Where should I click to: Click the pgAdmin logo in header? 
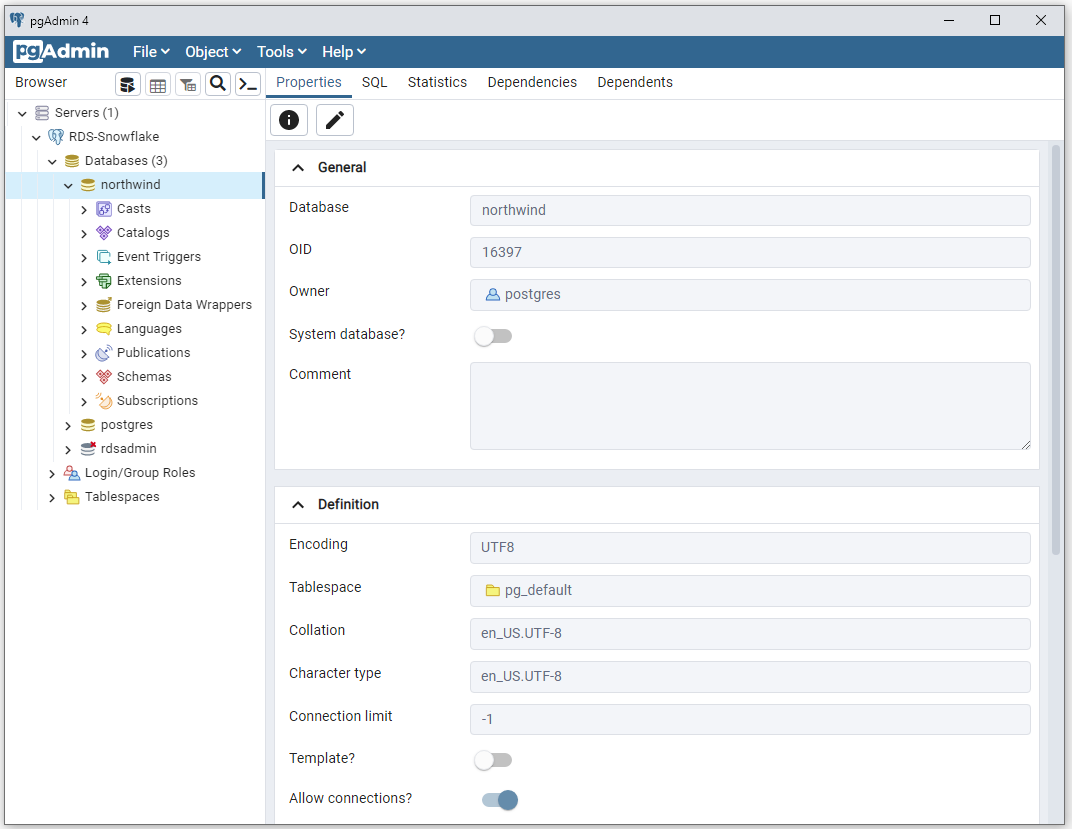(62, 51)
